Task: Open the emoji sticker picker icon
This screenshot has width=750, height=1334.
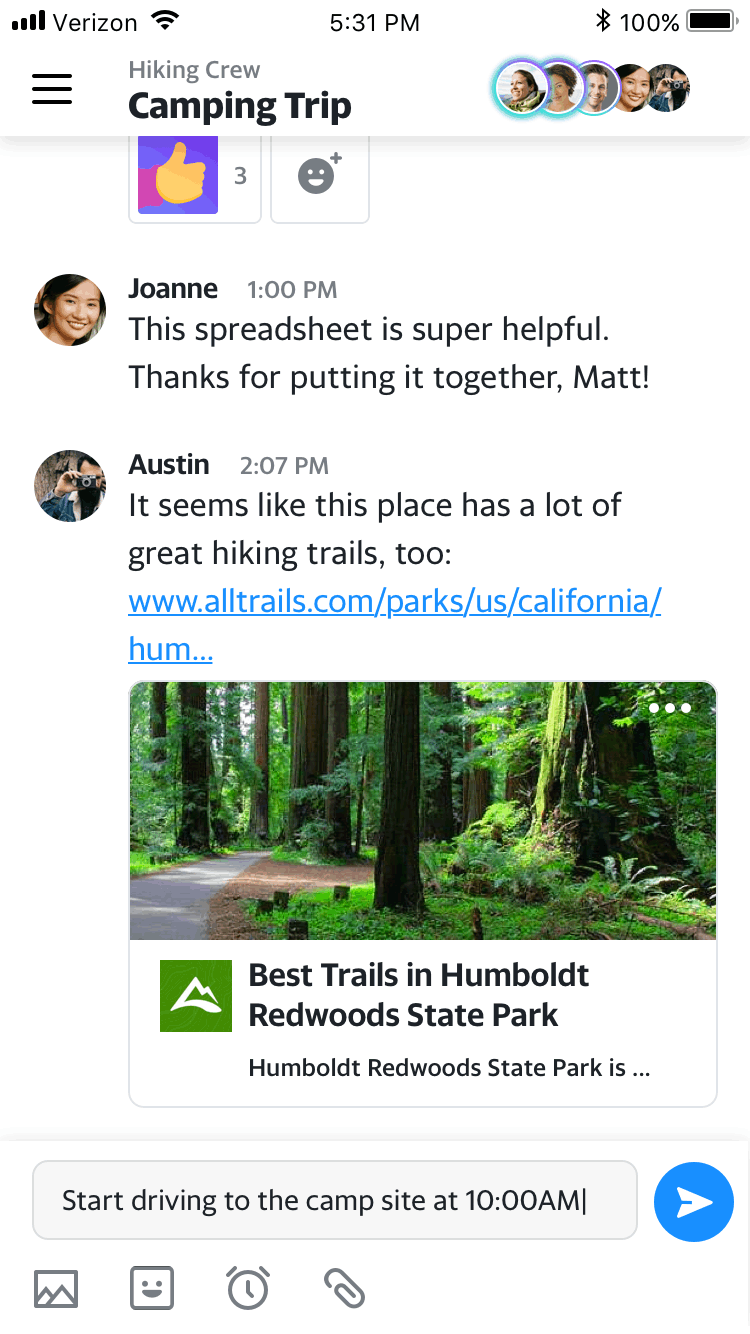Action: point(152,1289)
